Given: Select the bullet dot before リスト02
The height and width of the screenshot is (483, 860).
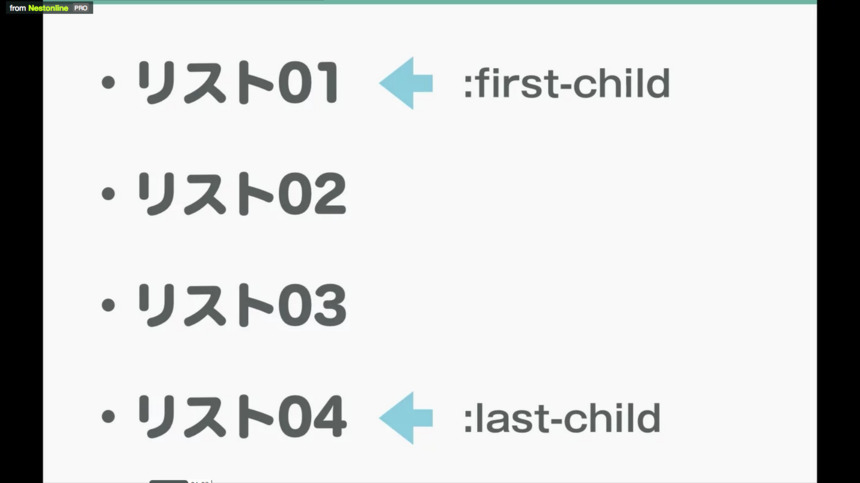Looking at the screenshot, I should coord(109,194).
